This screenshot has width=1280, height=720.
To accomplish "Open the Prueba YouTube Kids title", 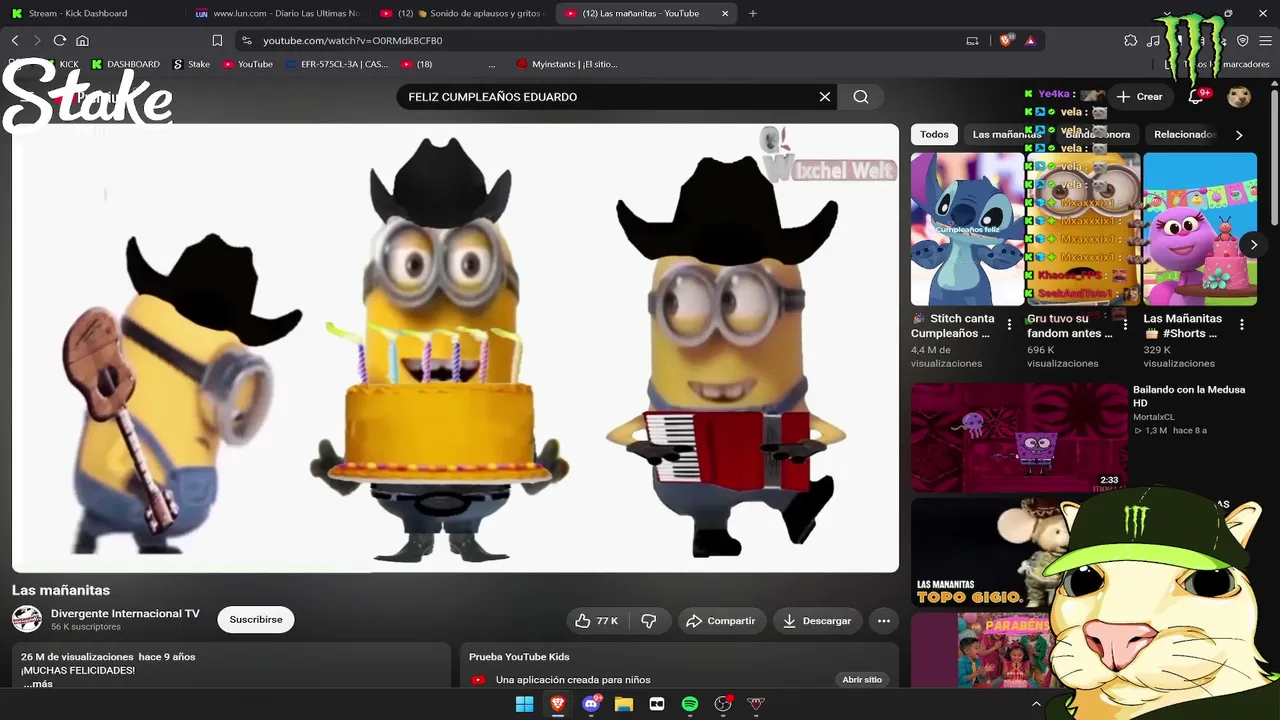I will click(x=519, y=657).
